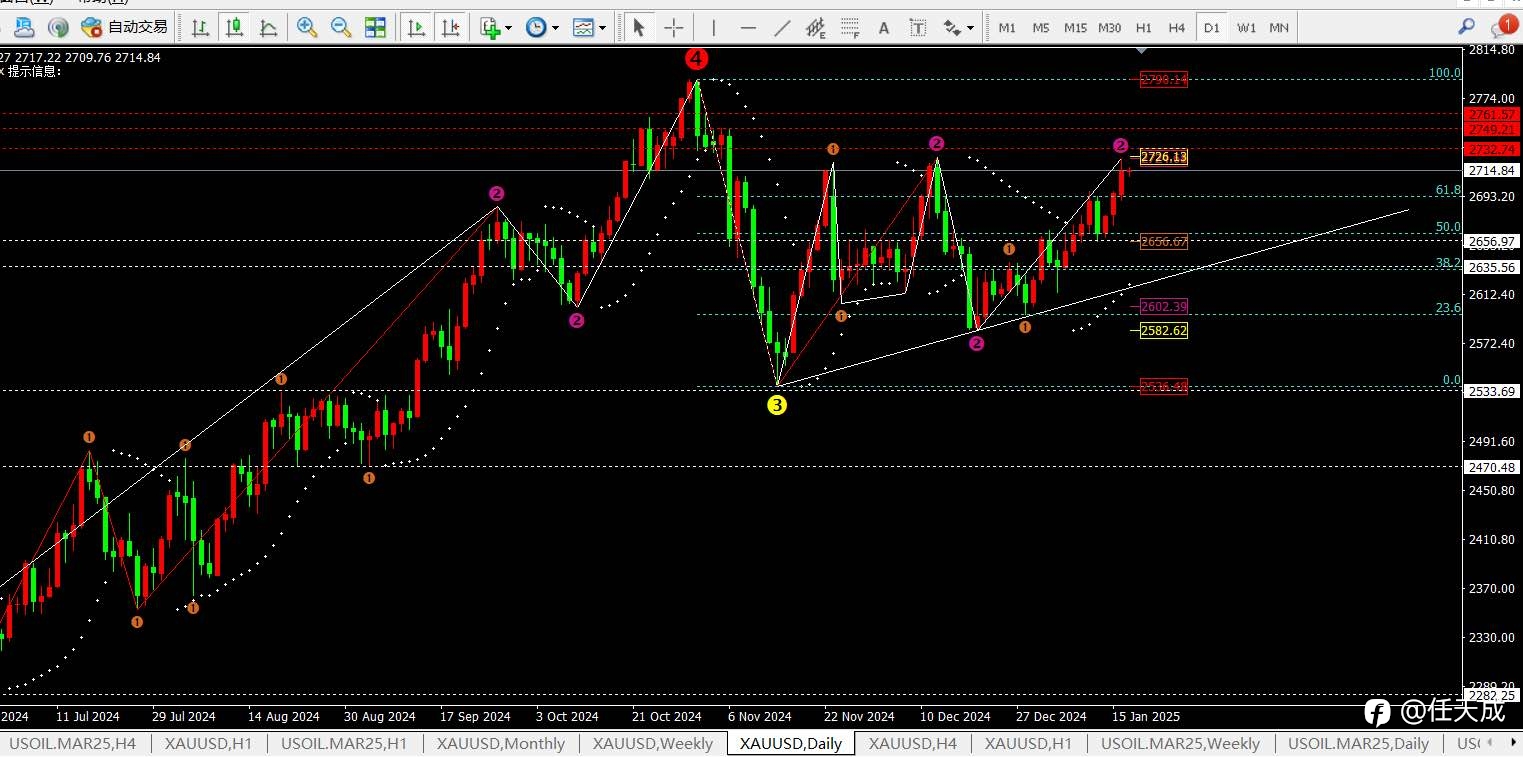Open the arrows objects dropdown

[x=959, y=27]
